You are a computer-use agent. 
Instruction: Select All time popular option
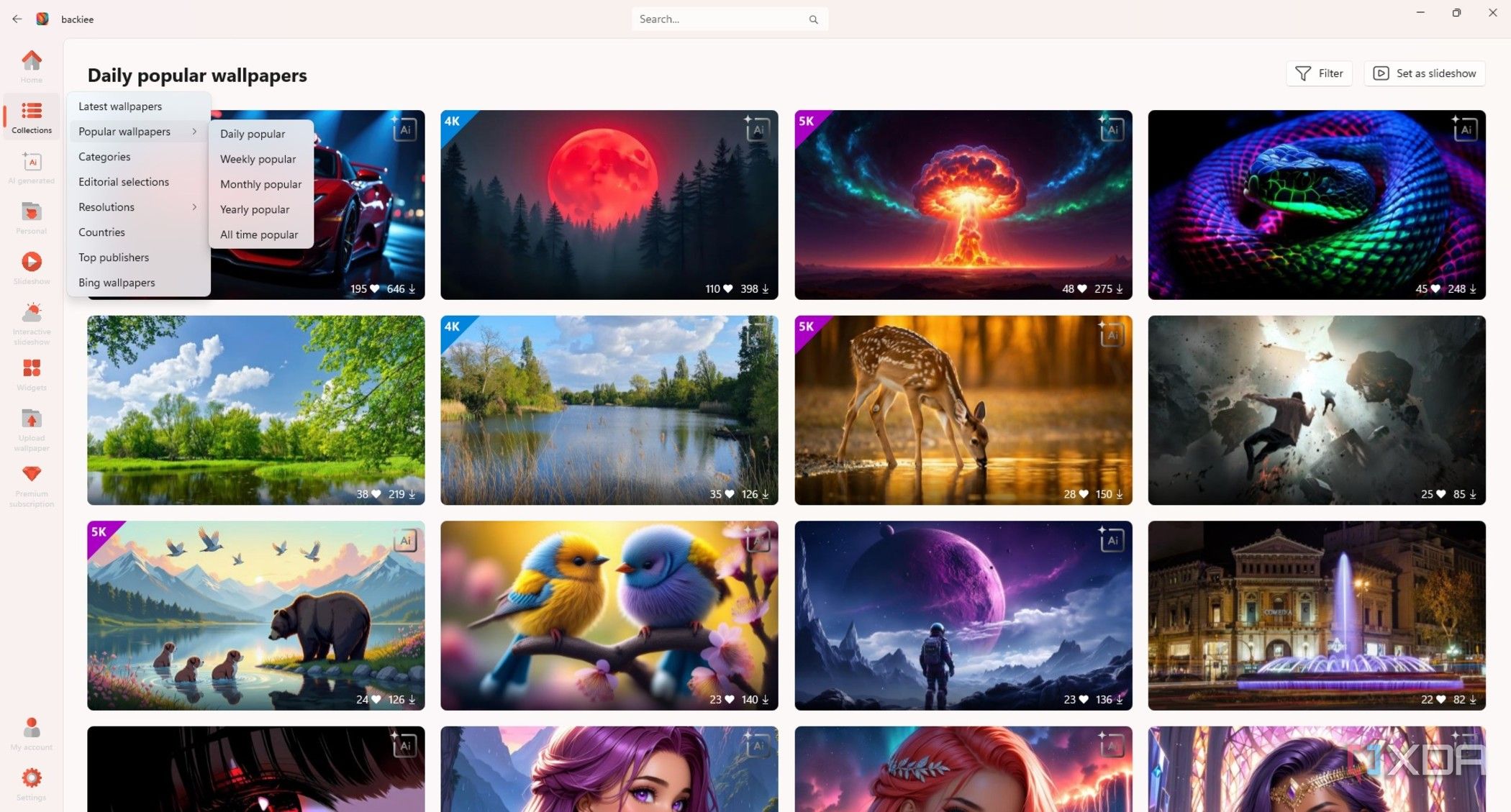point(259,234)
